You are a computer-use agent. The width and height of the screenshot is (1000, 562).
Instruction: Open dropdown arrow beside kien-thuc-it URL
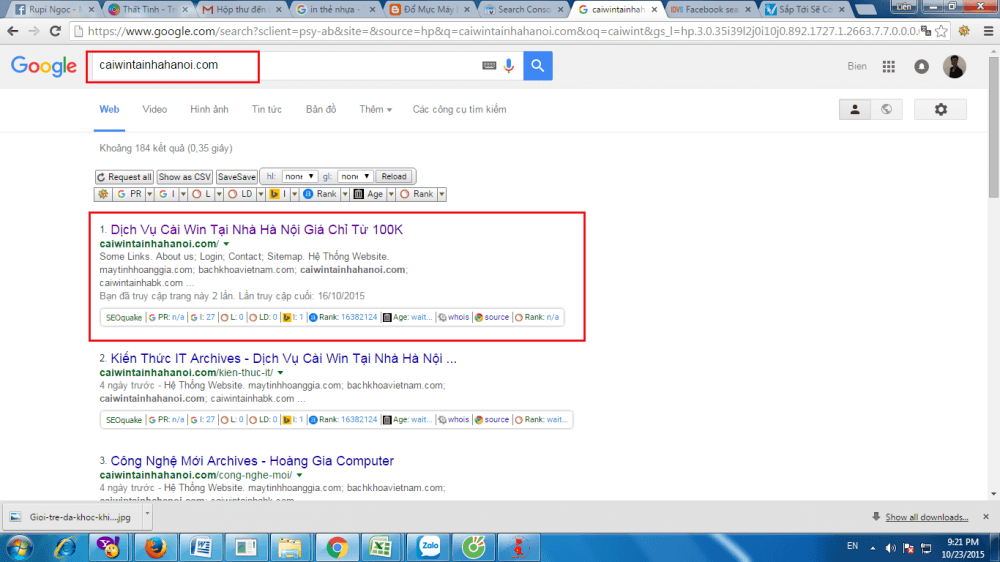click(x=281, y=373)
